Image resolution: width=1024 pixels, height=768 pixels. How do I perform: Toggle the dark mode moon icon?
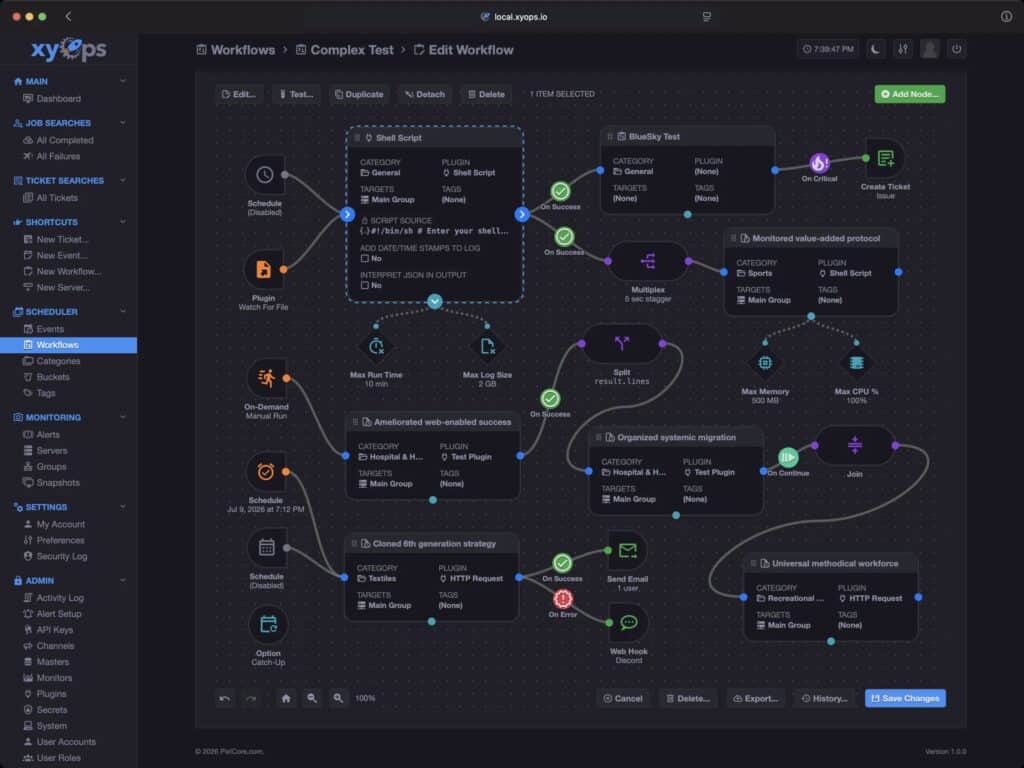coord(874,48)
